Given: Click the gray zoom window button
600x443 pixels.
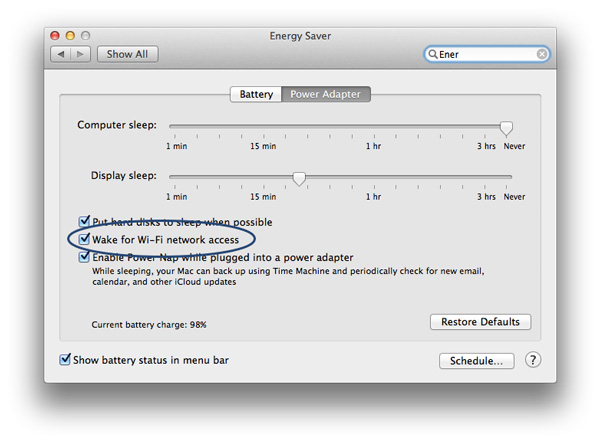Looking at the screenshot, I should (x=85, y=36).
